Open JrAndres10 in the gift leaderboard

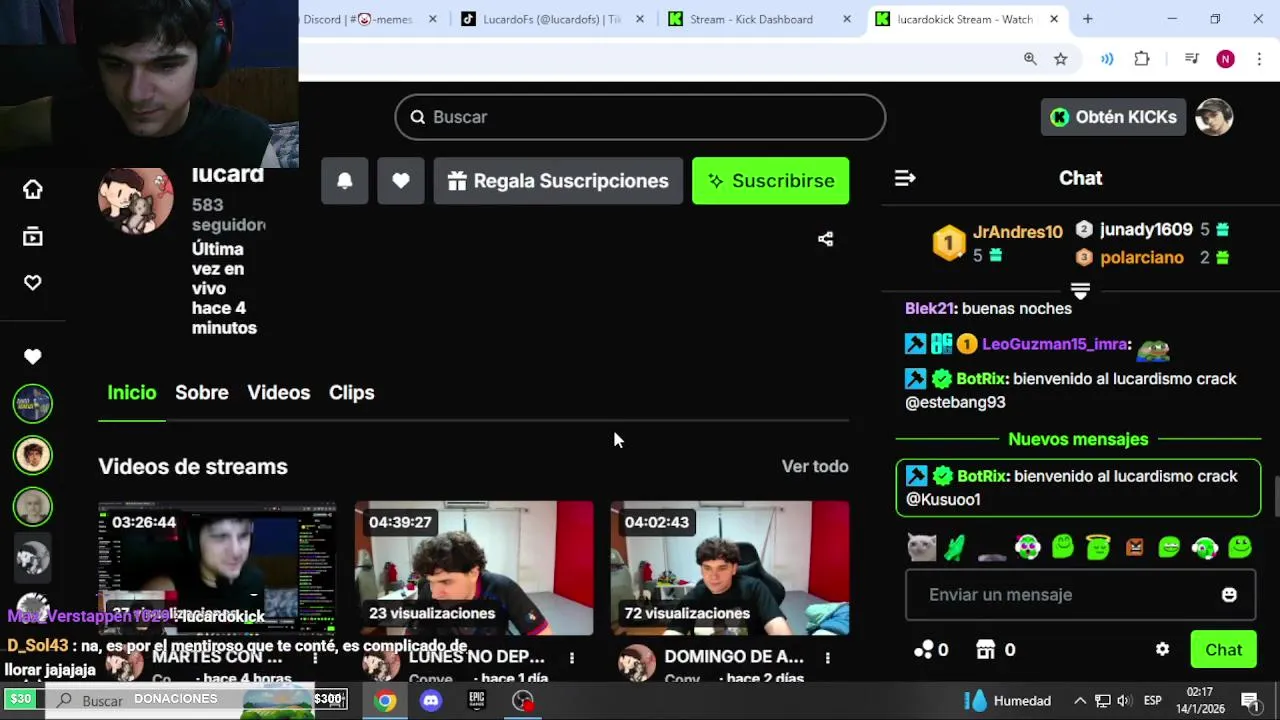click(x=1017, y=232)
